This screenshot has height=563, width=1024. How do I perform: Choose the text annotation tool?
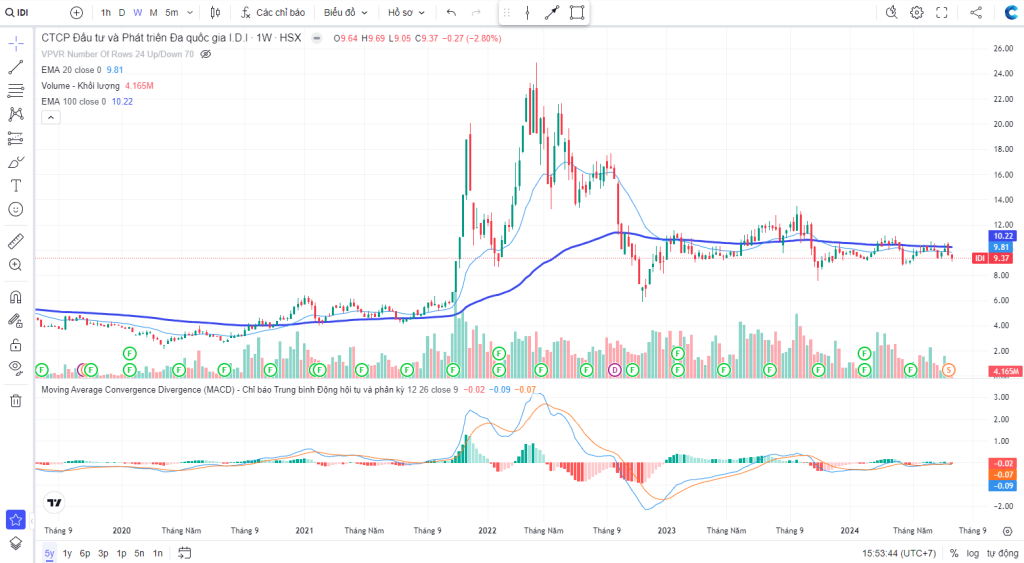pyautogui.click(x=16, y=185)
